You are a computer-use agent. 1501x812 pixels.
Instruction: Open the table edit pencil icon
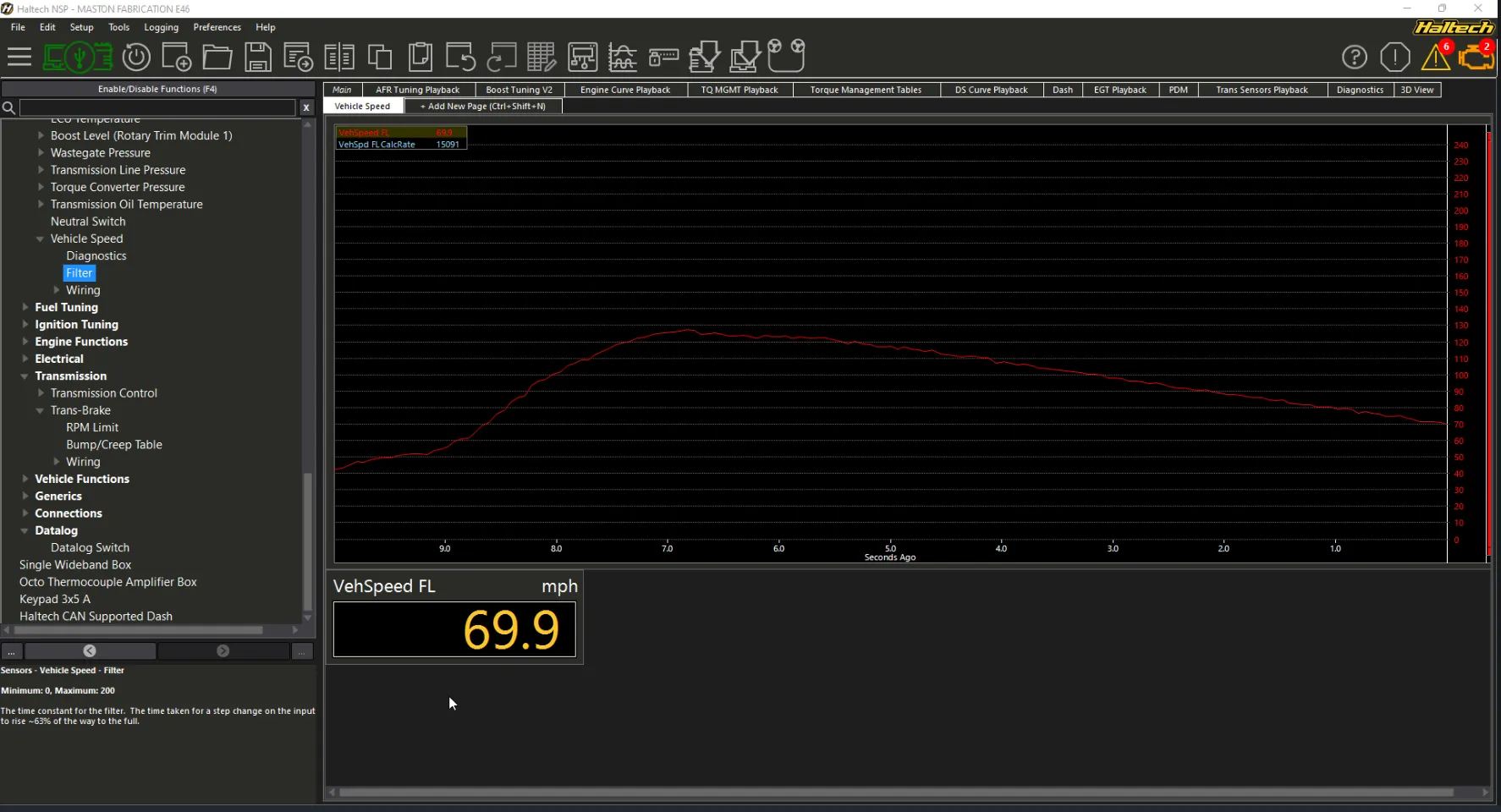click(542, 58)
